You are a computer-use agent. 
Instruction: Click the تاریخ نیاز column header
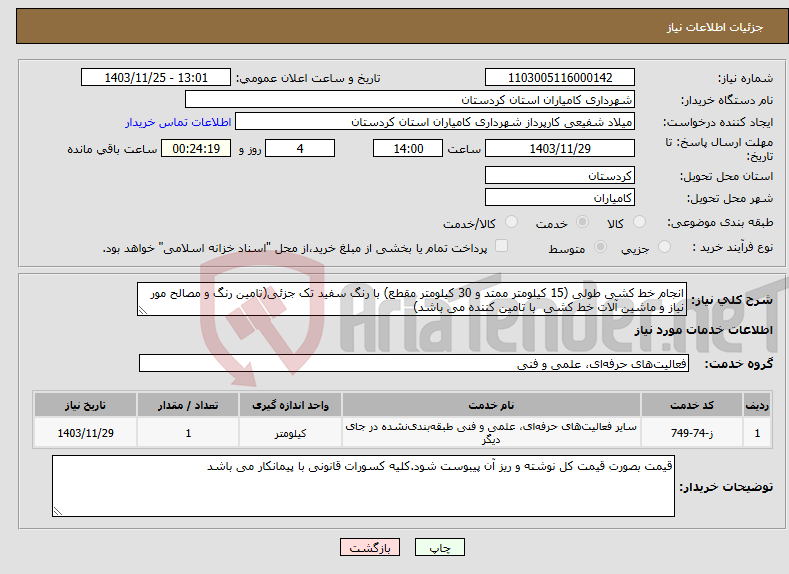click(x=85, y=405)
